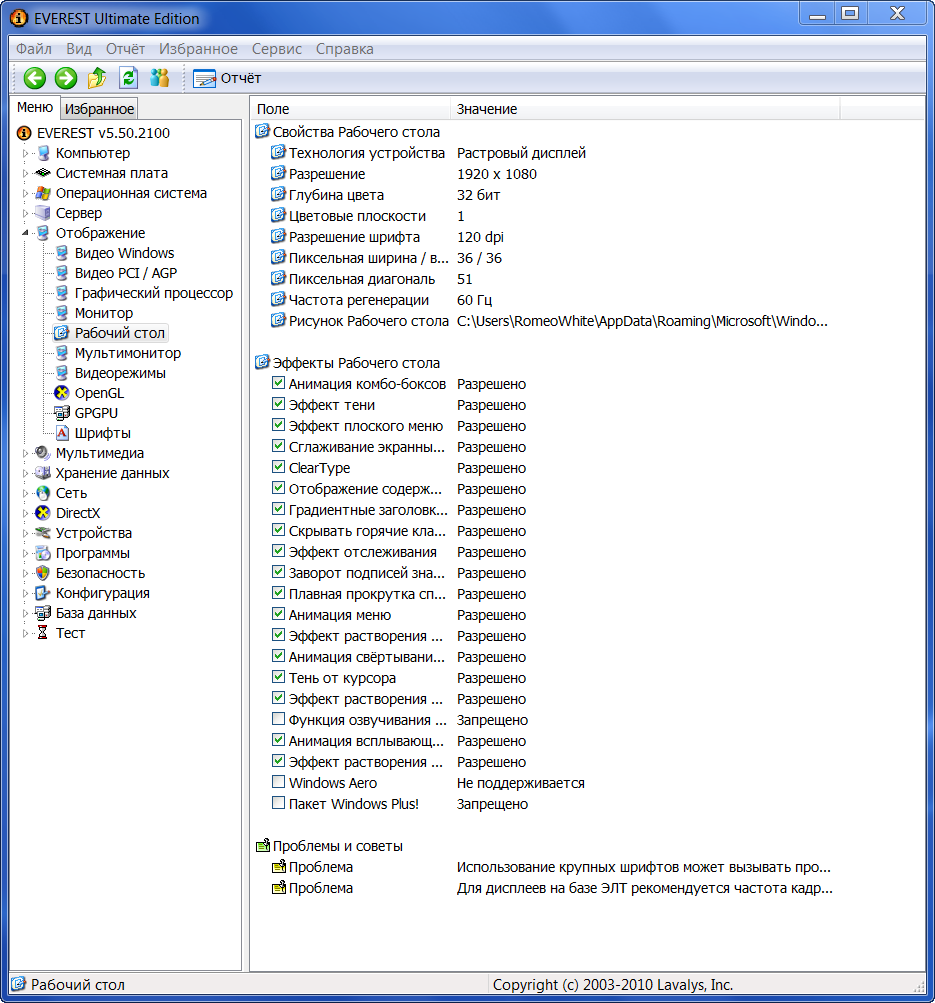Expand the Операционная система node arrow
Screen dimensions: 935x1003
pos(26,193)
